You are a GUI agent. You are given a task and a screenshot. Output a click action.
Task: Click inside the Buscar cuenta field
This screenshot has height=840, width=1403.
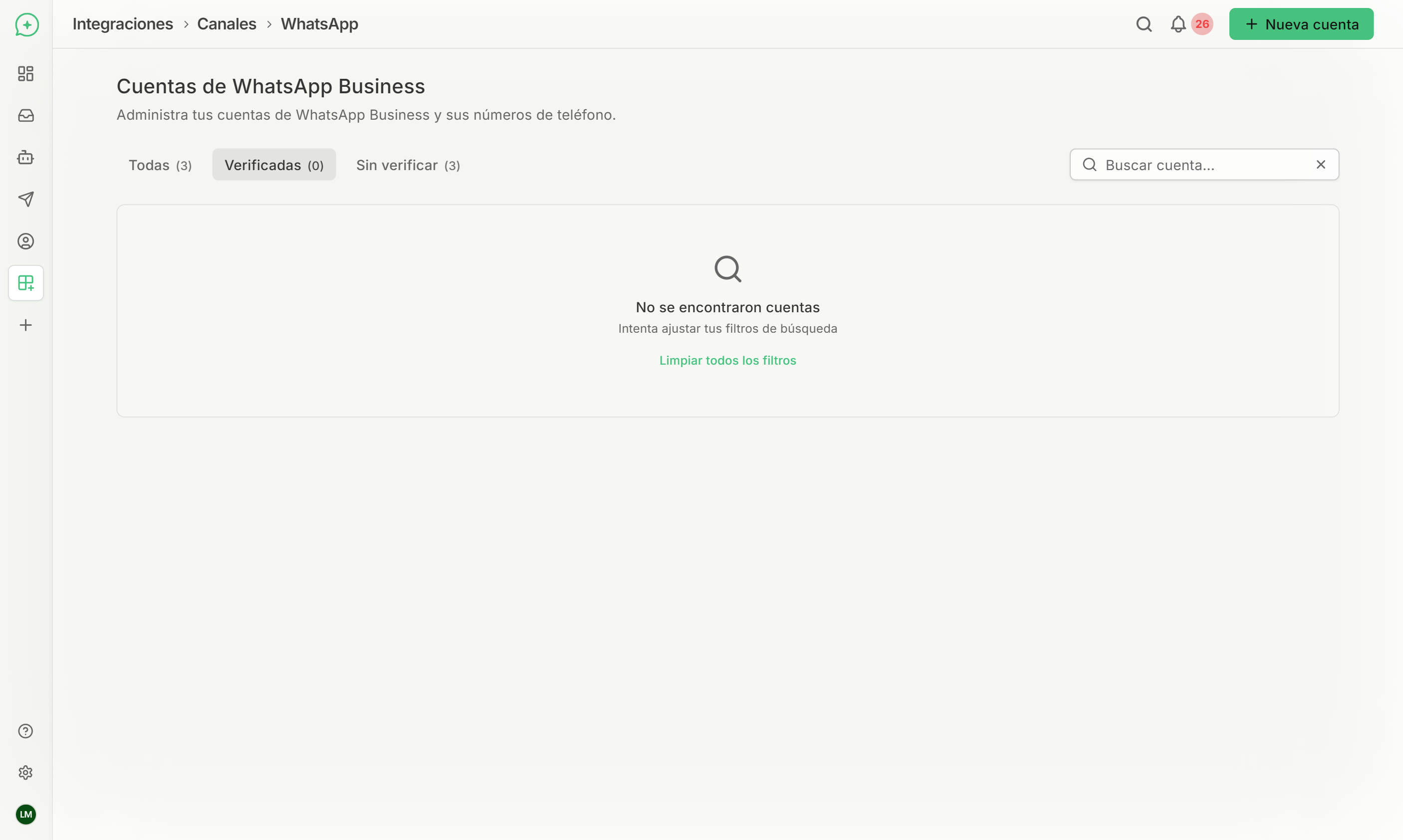1189,164
